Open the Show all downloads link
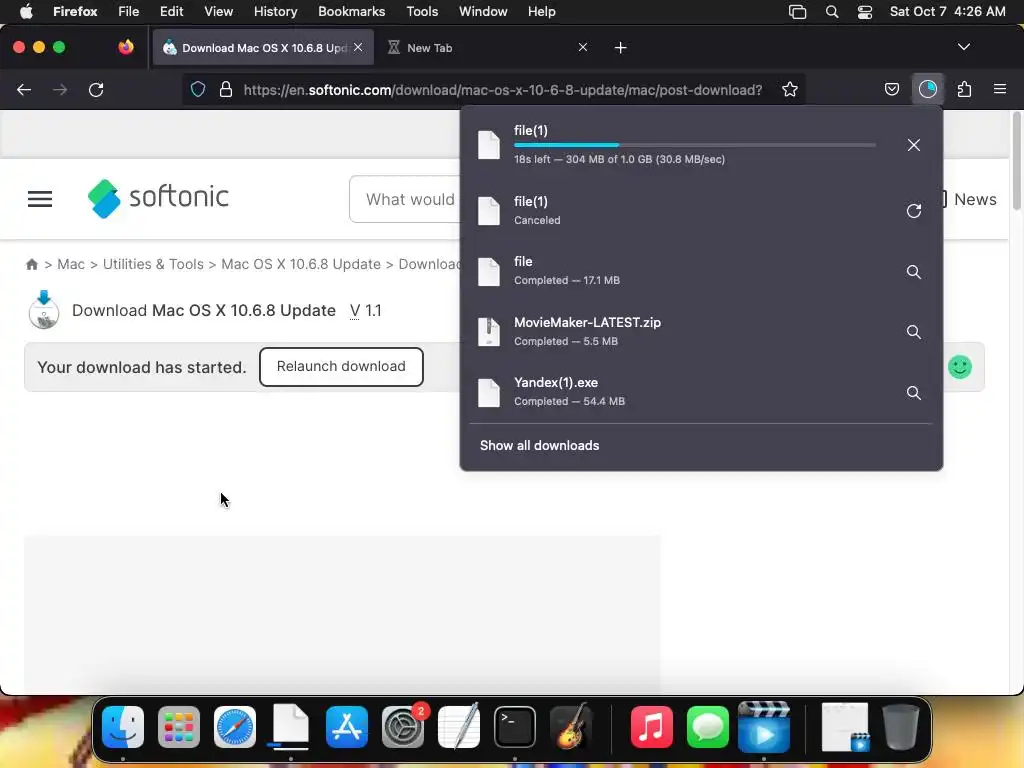The width and height of the screenshot is (1024, 768). pos(539,445)
